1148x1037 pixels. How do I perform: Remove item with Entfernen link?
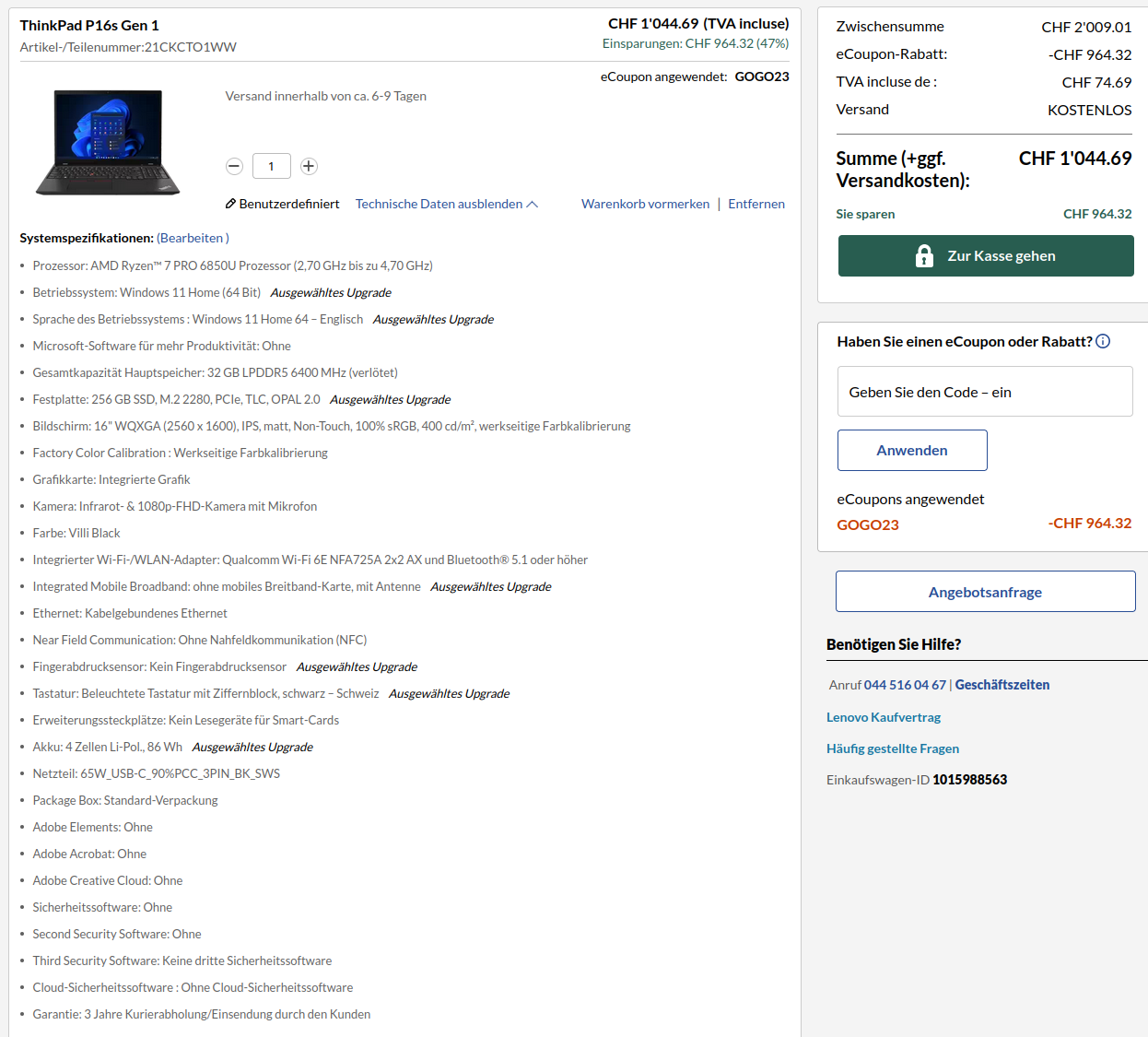[x=756, y=204]
